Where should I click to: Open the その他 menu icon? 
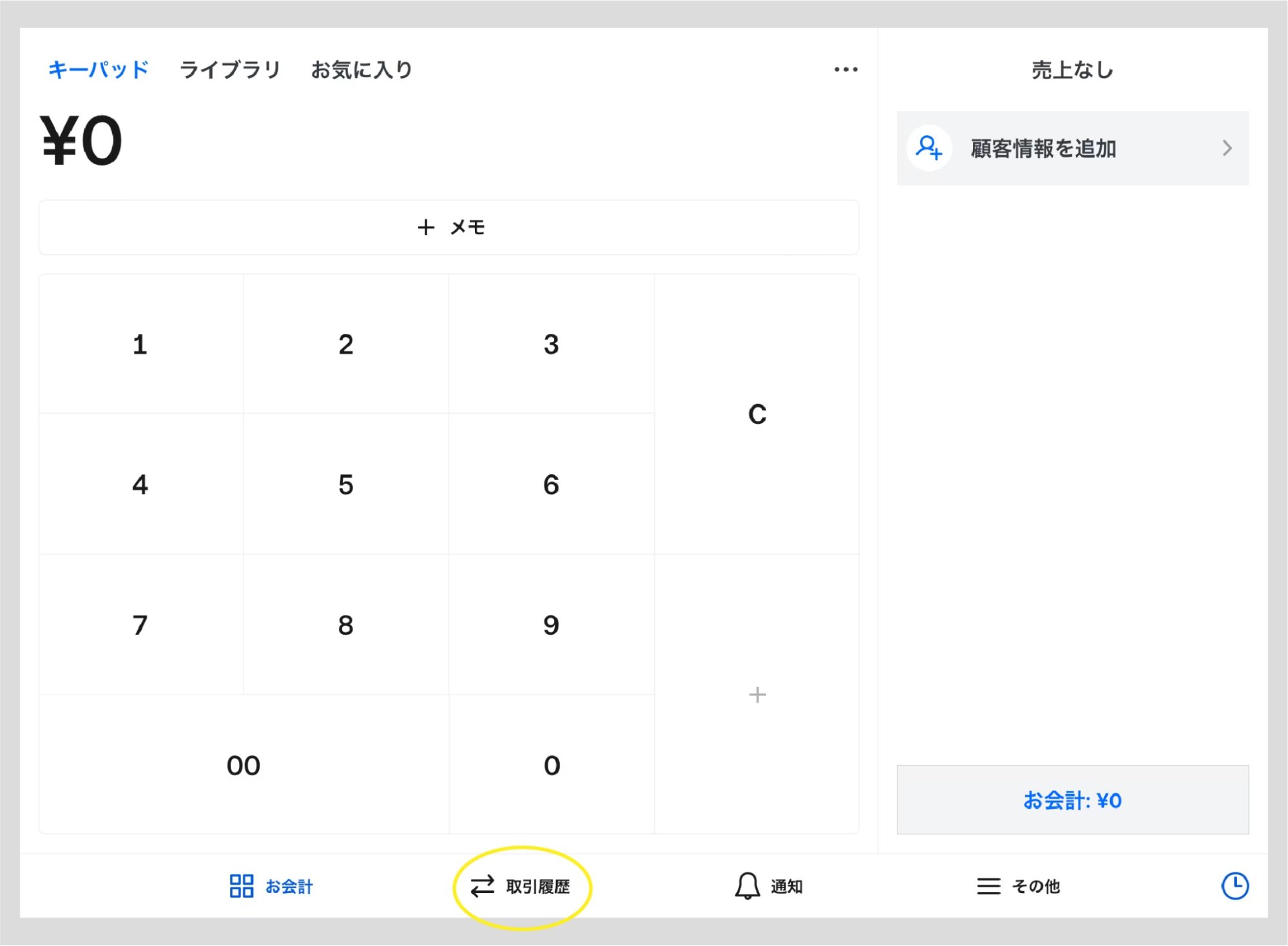(x=987, y=886)
